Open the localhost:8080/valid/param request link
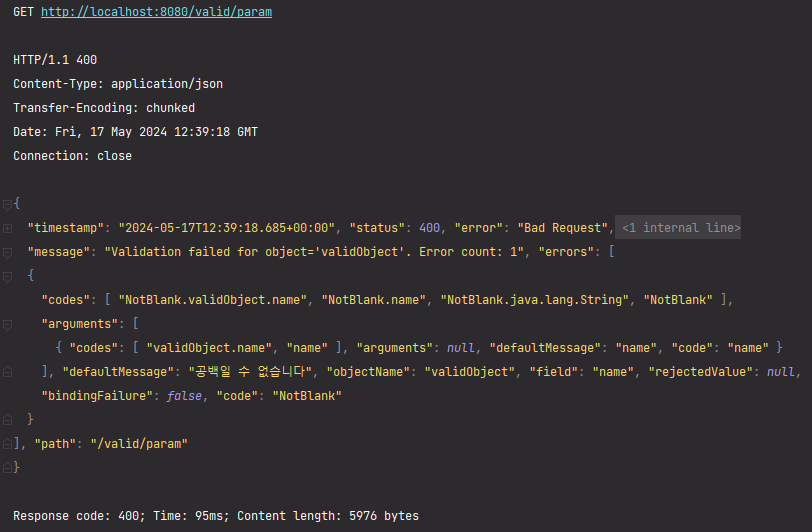 click(x=156, y=12)
